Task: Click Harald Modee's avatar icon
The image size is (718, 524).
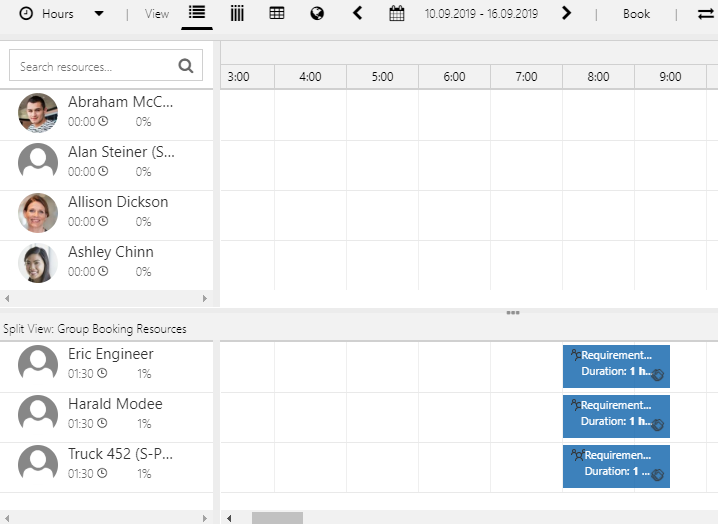Action: click(x=38, y=415)
